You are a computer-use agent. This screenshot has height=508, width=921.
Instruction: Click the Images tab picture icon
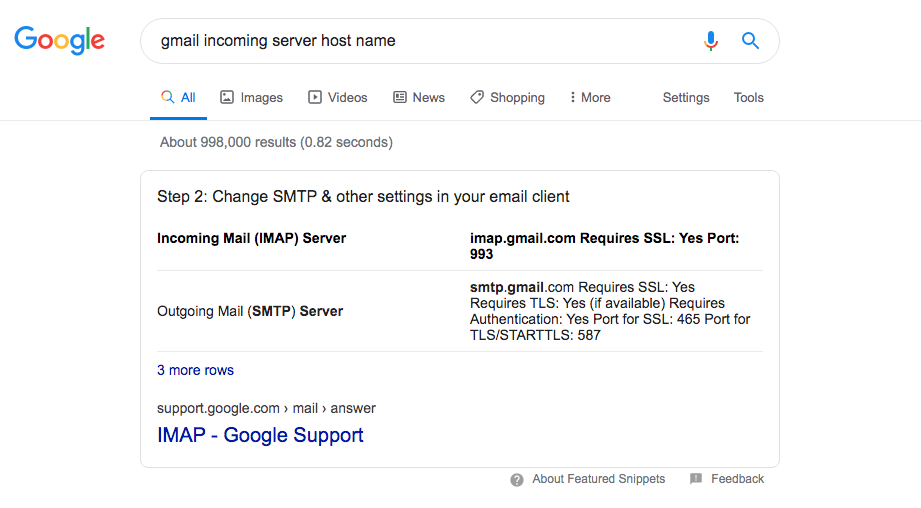point(227,97)
